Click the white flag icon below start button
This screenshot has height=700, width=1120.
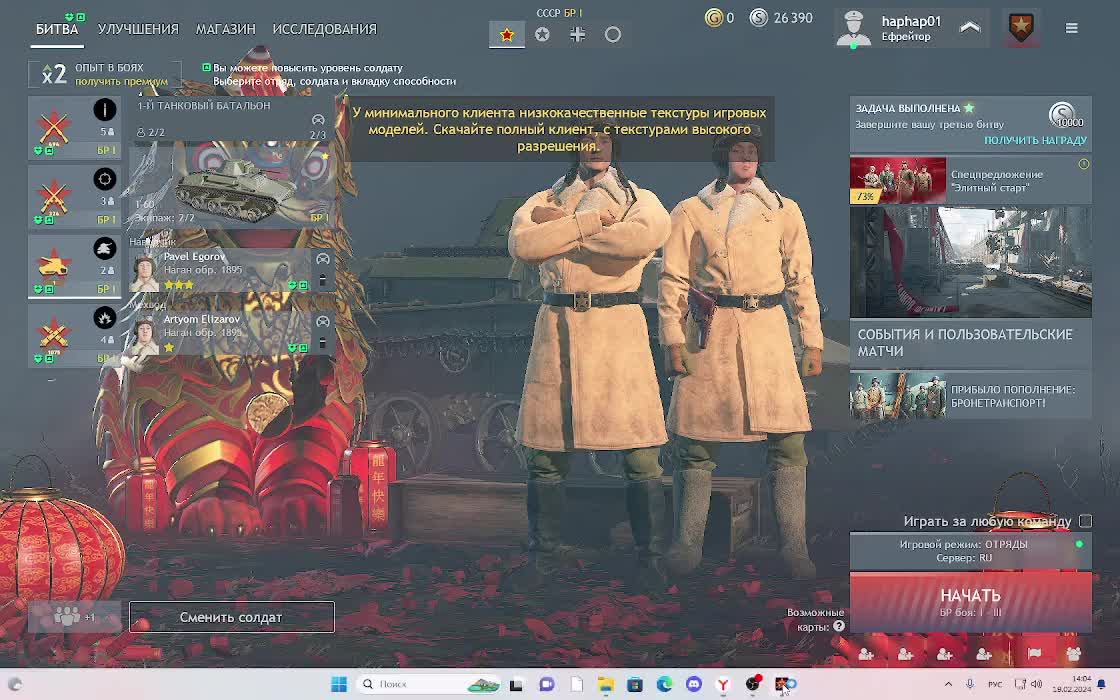click(1034, 654)
